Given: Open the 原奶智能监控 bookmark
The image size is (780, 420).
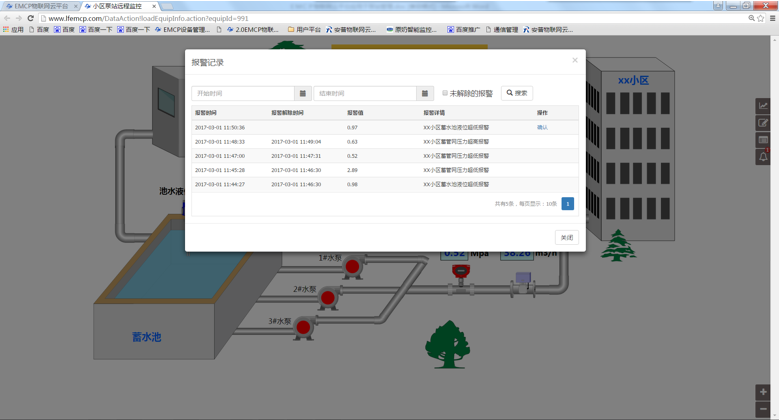Looking at the screenshot, I should [x=412, y=30].
